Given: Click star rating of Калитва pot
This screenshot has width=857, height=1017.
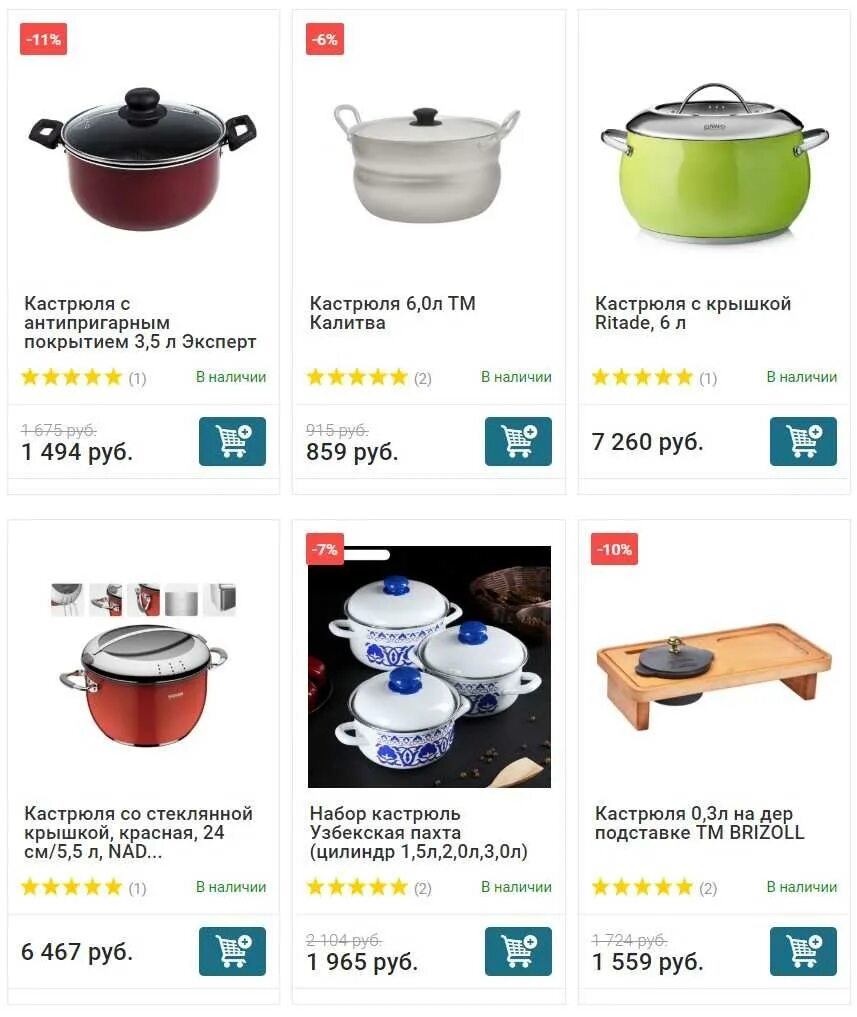Looking at the screenshot, I should 357,377.
